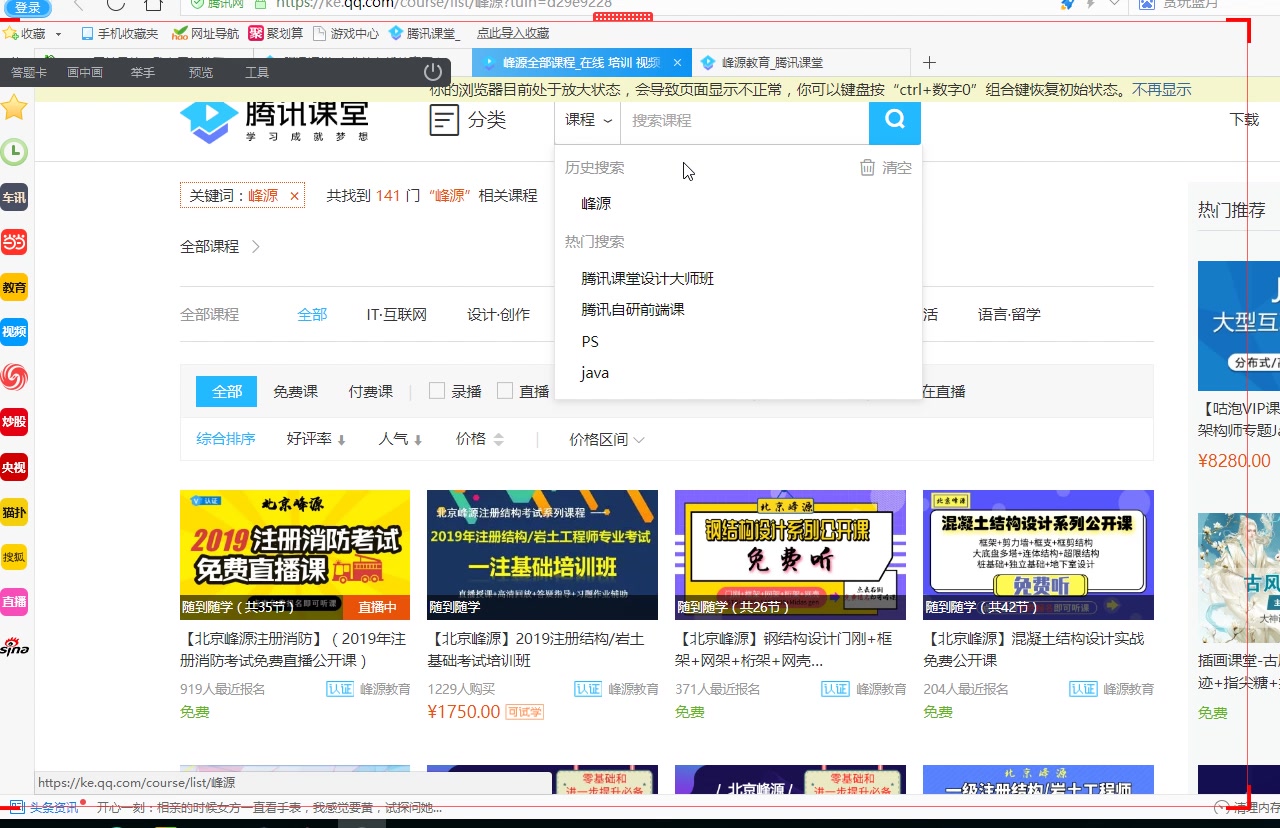
Task: Click 举手 on overlay toolbar
Action: tap(143, 72)
